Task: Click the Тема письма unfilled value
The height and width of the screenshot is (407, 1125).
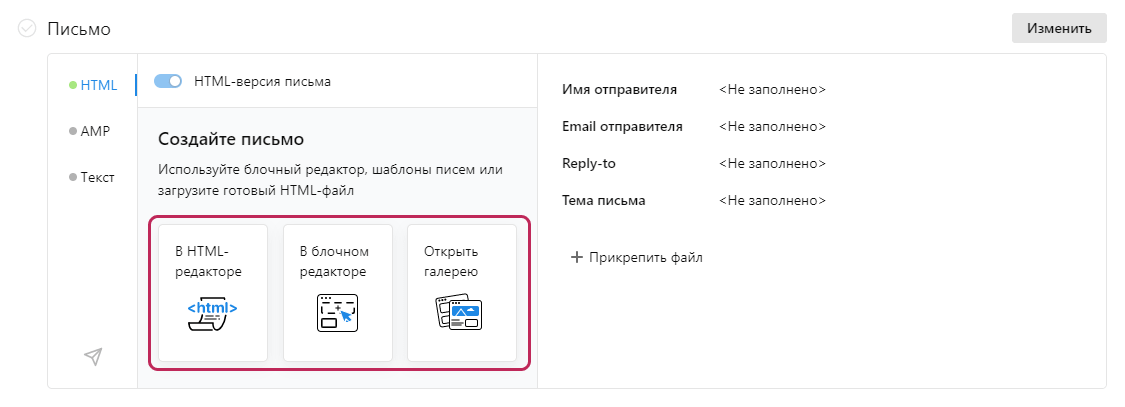Action: click(x=772, y=200)
